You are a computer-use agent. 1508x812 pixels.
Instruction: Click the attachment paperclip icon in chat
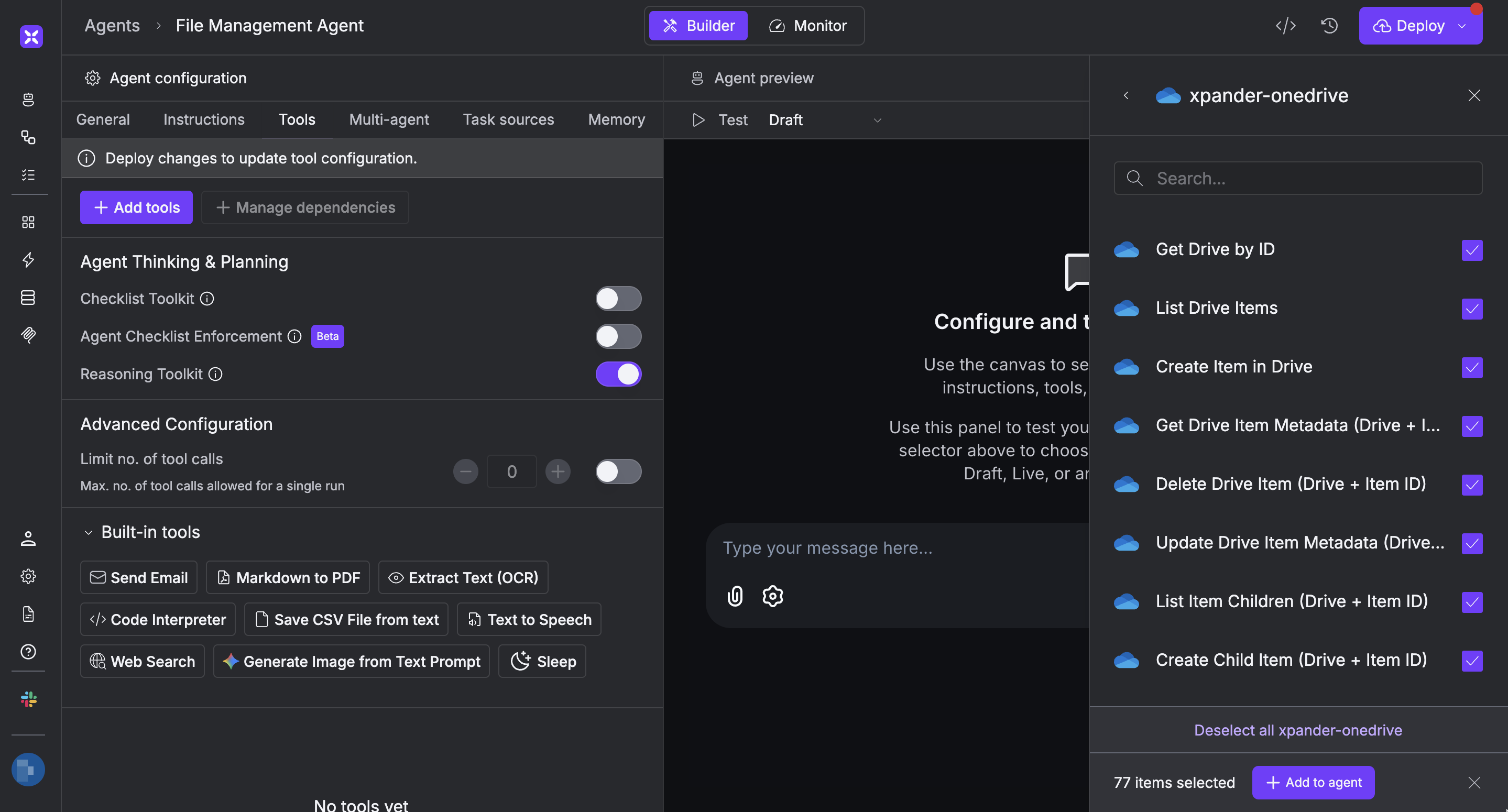click(x=735, y=596)
